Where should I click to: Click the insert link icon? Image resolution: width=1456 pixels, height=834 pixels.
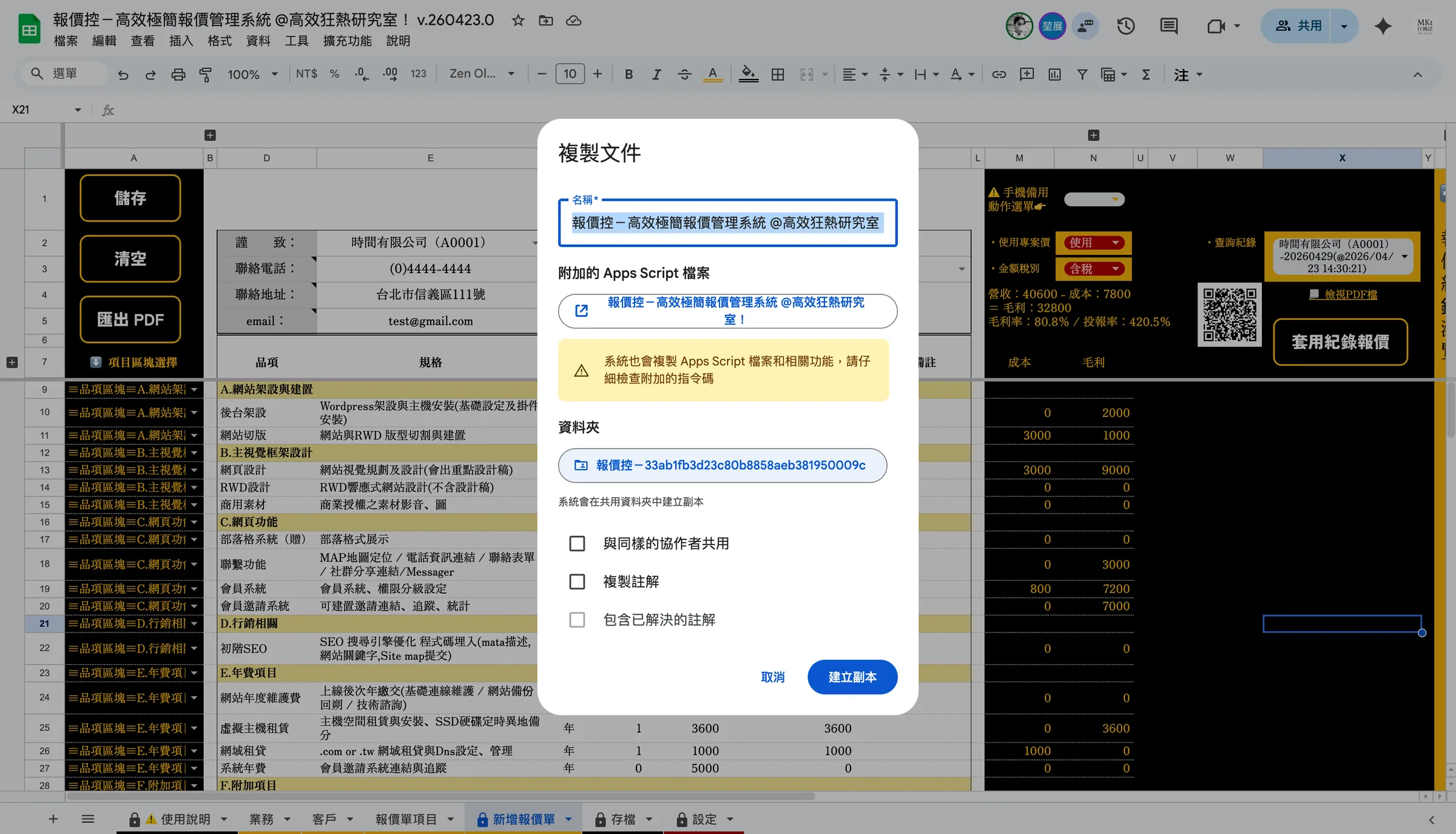point(999,74)
